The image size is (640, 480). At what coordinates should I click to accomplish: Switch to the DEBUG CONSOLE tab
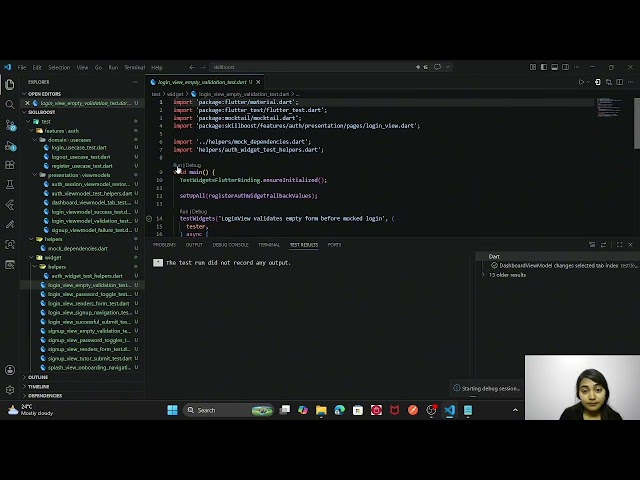click(x=230, y=244)
